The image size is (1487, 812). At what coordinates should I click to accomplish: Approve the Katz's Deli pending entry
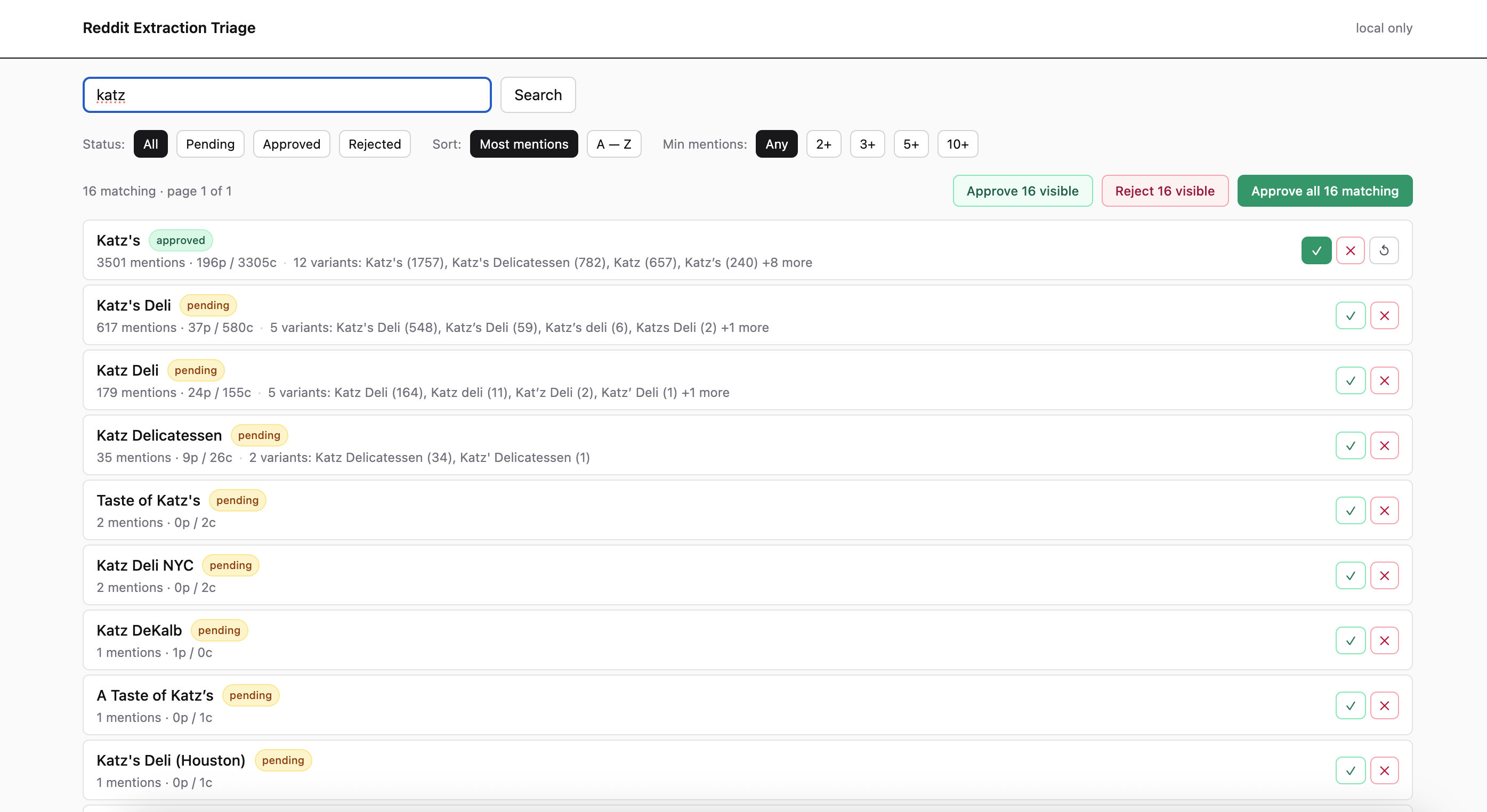(1350, 315)
